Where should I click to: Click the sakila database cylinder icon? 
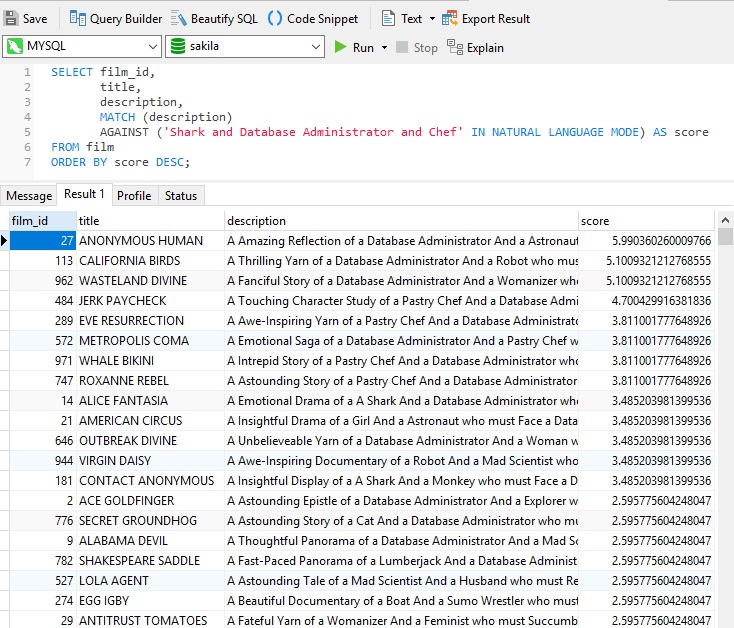point(178,46)
